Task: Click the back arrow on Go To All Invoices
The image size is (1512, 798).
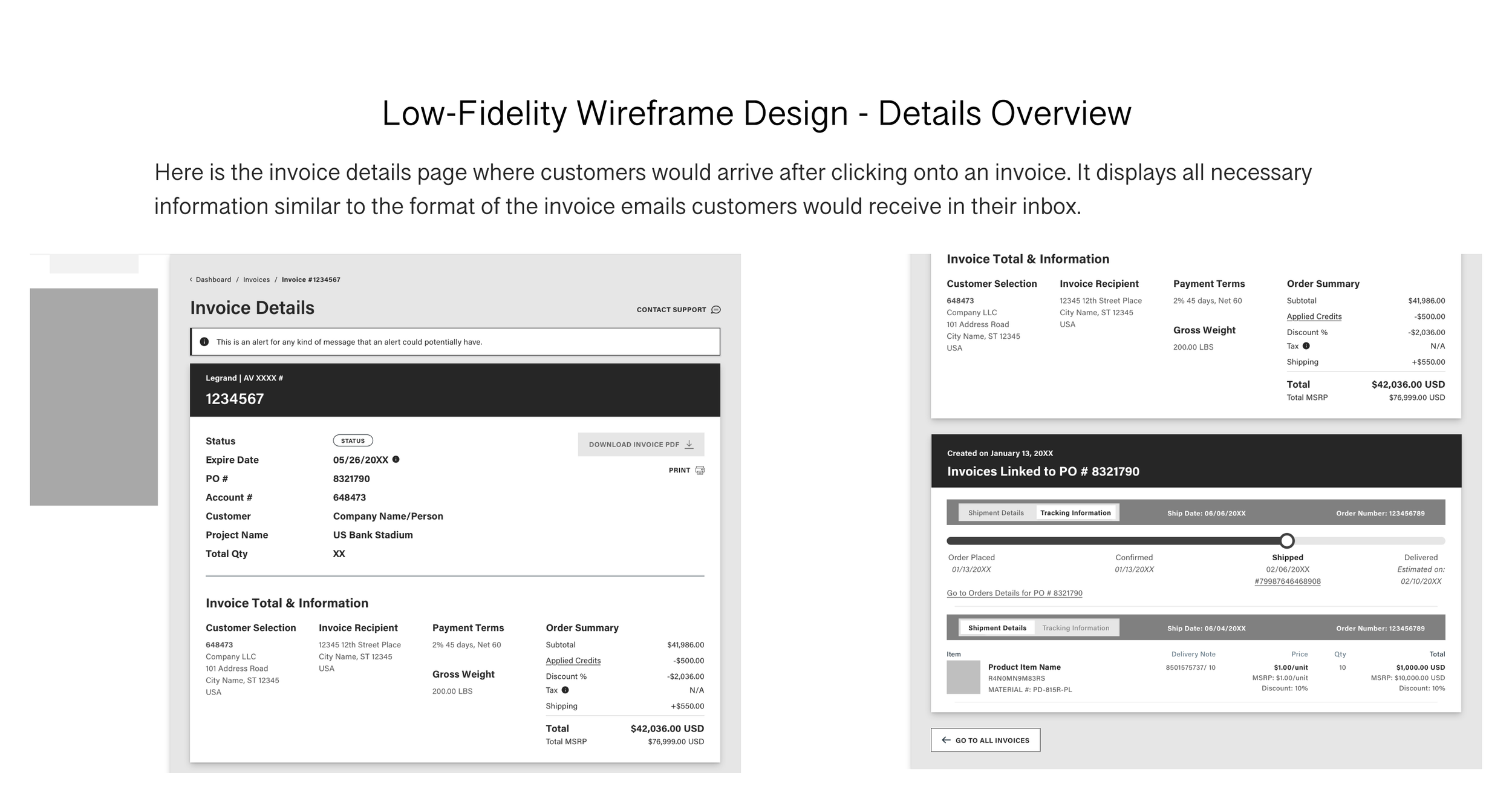Action: 946,740
